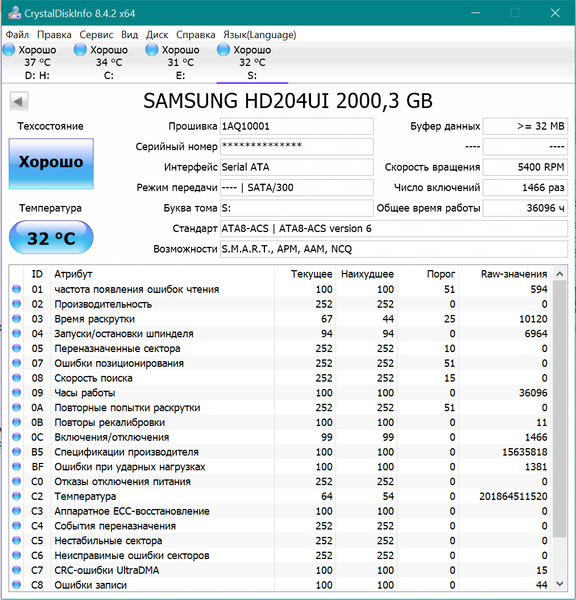Click the Интерфейс field Serial ATA
Image resolution: width=576 pixels, height=600 pixels.
(x=297, y=167)
